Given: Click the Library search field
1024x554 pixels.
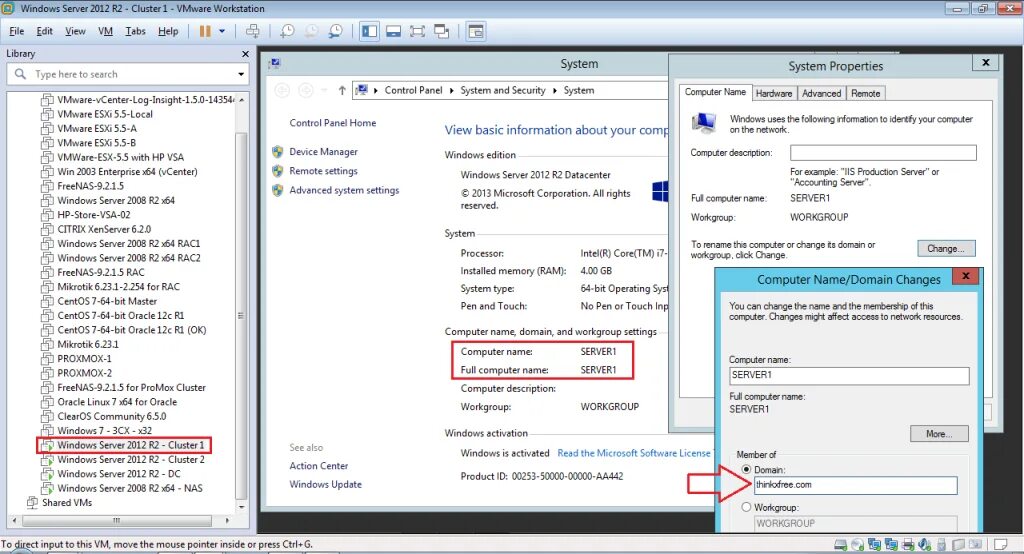Looking at the screenshot, I should coord(127,74).
